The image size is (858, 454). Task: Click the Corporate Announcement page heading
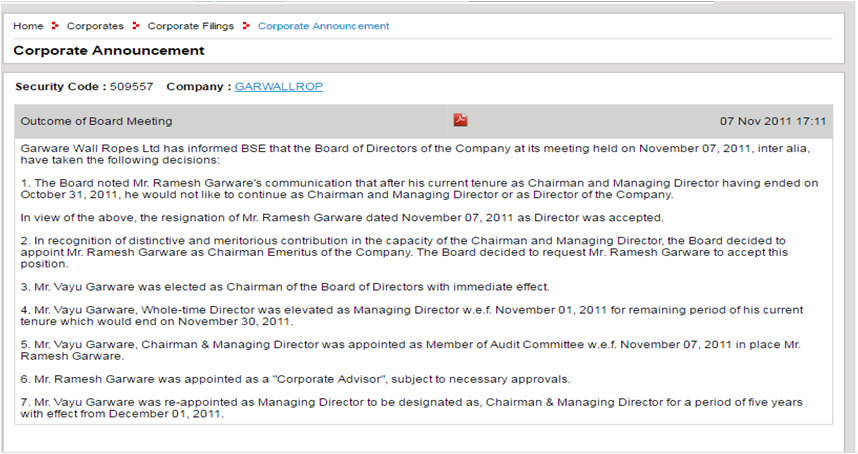(109, 50)
